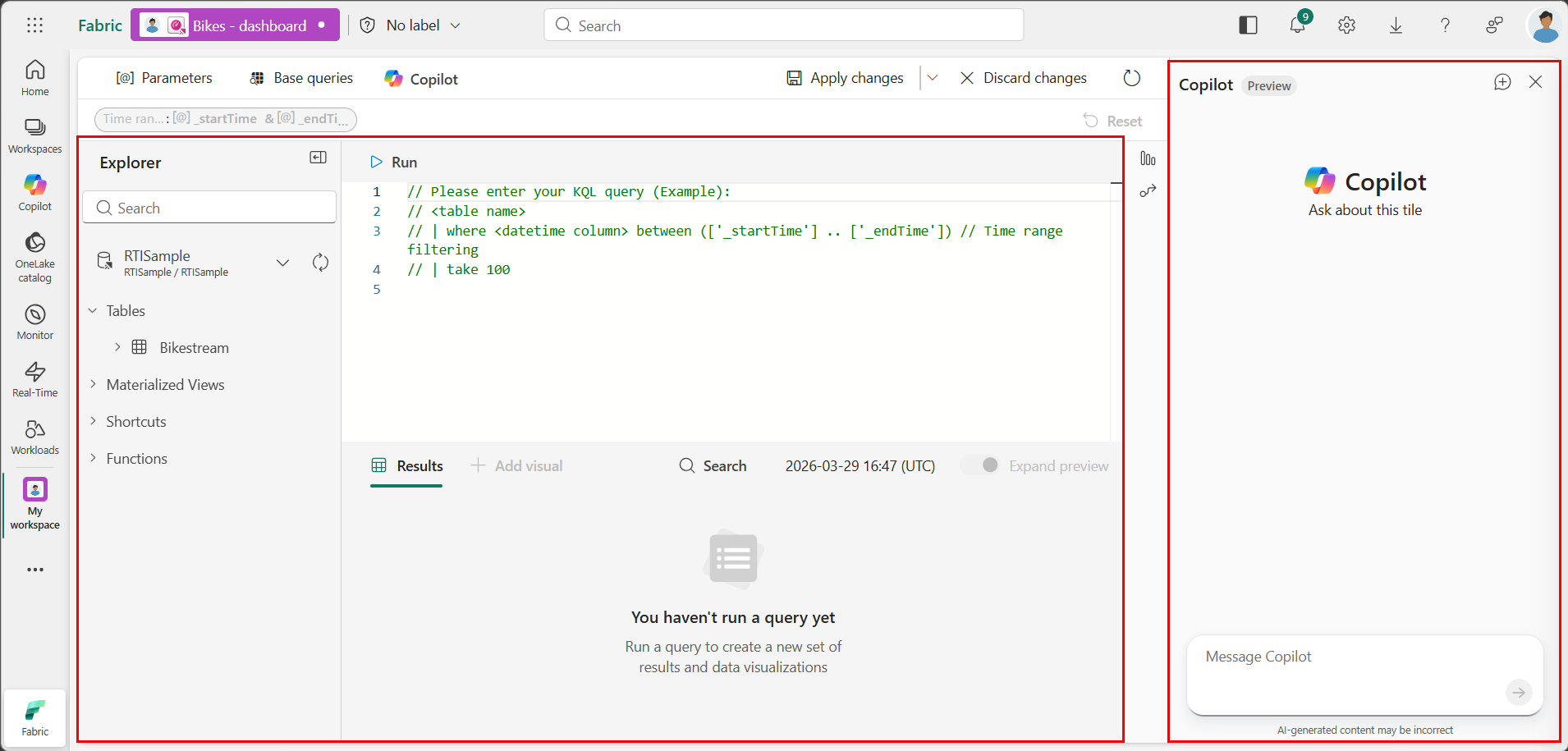The height and width of the screenshot is (751, 1568).
Task: Select the Real-Time hub icon
Action: 34,378
